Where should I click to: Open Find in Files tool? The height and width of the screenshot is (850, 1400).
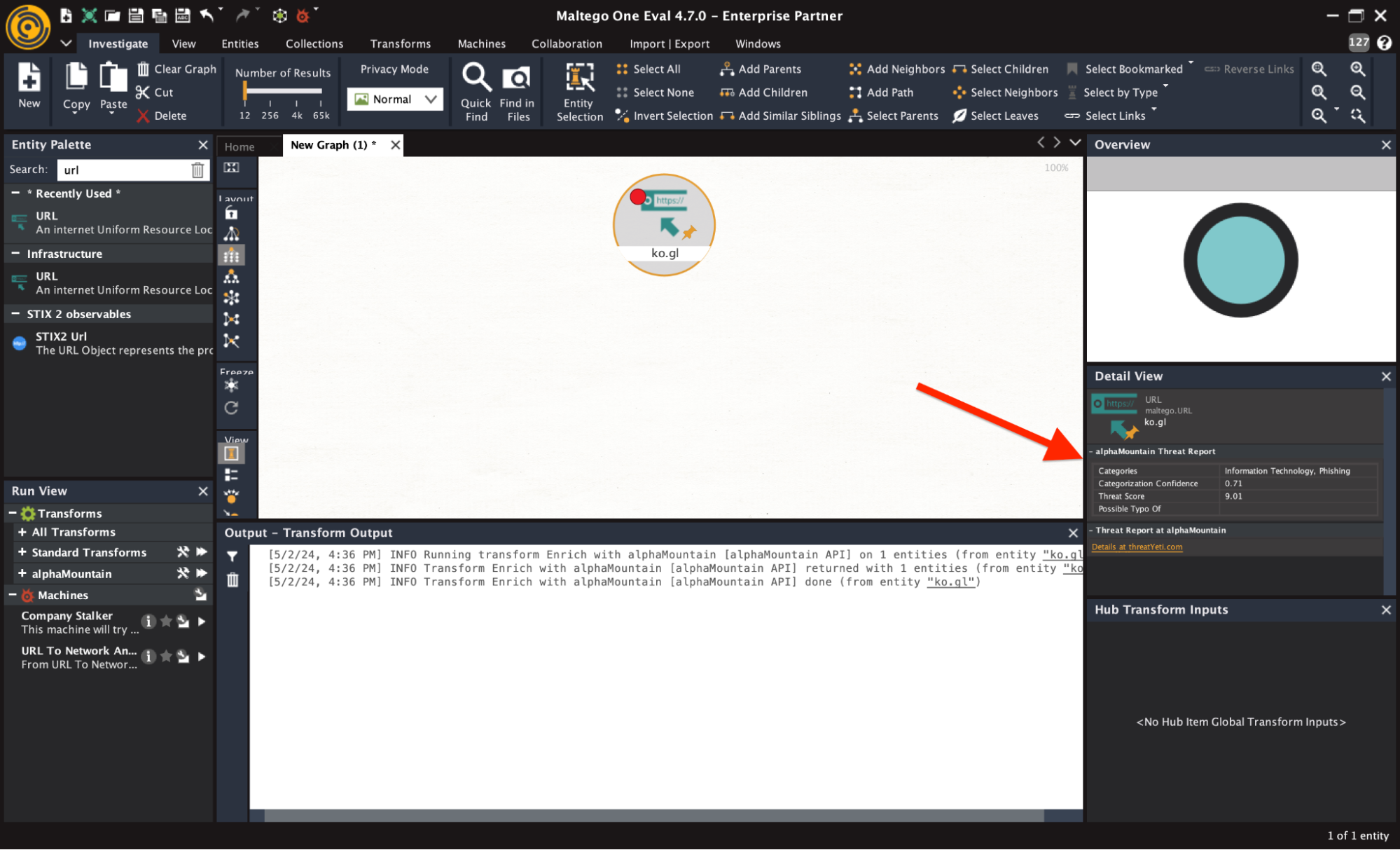coord(517,91)
